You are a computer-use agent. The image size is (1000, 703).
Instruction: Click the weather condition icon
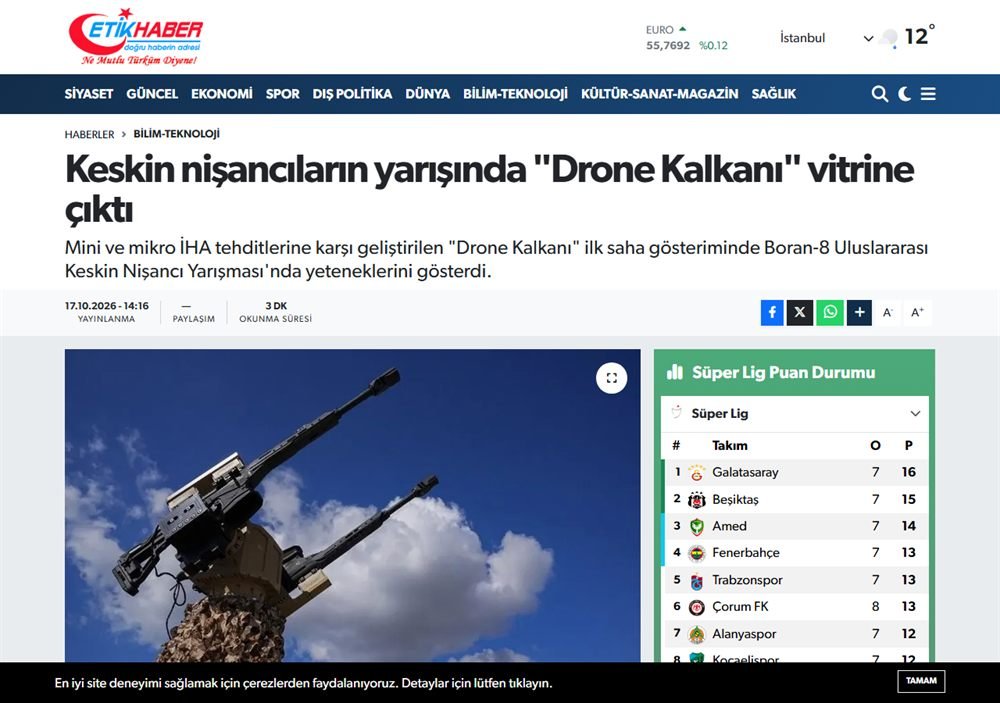coord(888,38)
